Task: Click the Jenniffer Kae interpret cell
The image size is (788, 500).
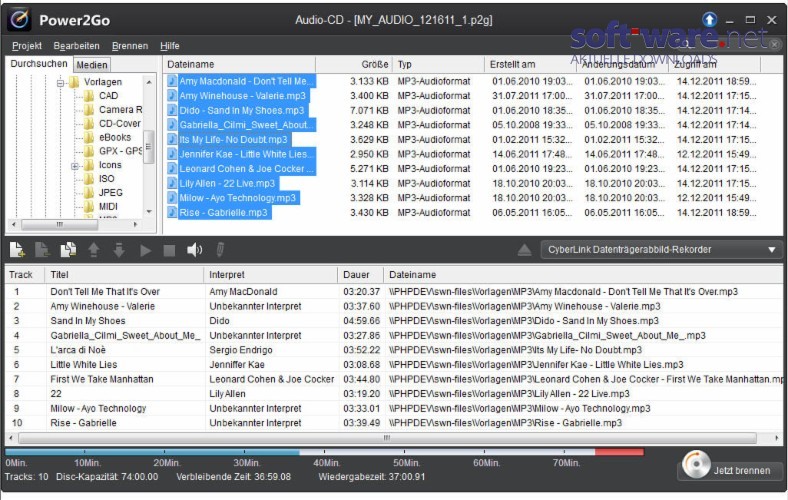Action: 237,364
